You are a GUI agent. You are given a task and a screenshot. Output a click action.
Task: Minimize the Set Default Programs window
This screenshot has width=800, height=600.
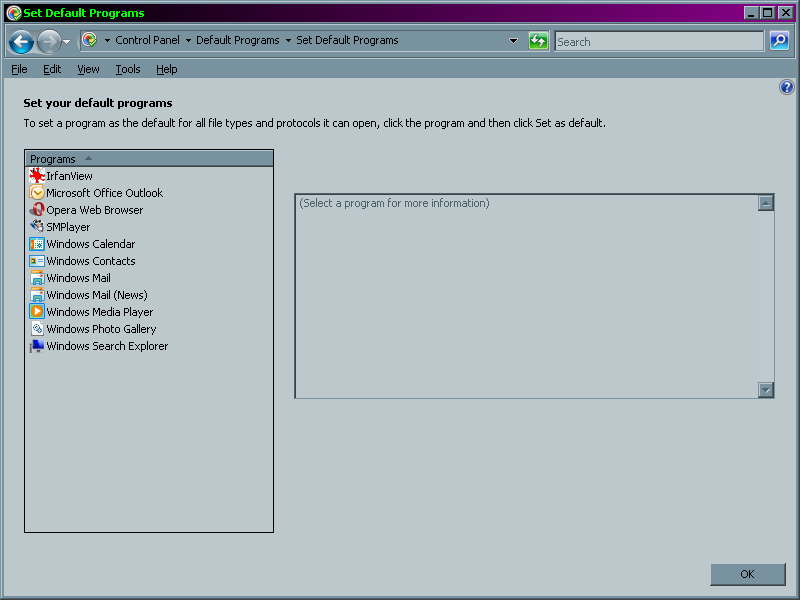coord(751,13)
